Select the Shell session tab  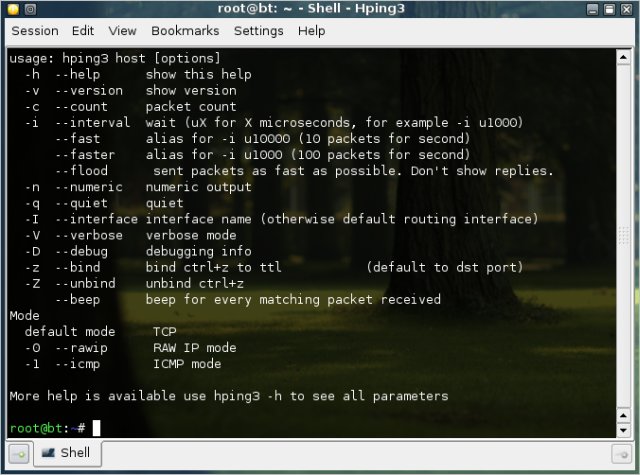[x=67, y=453]
